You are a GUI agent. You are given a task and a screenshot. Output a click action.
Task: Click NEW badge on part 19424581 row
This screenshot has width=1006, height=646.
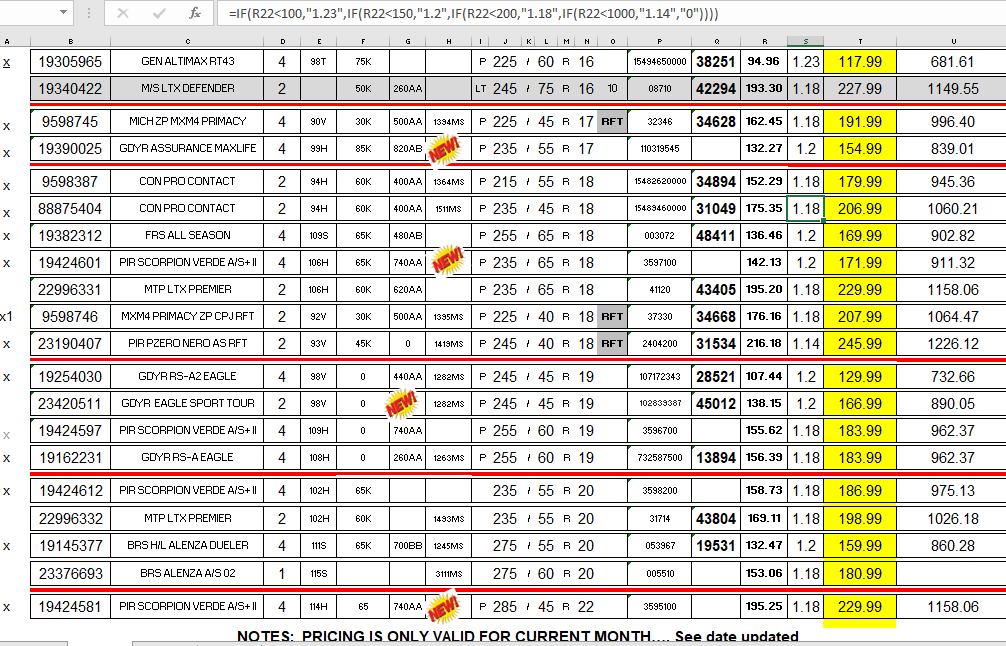tap(444, 606)
